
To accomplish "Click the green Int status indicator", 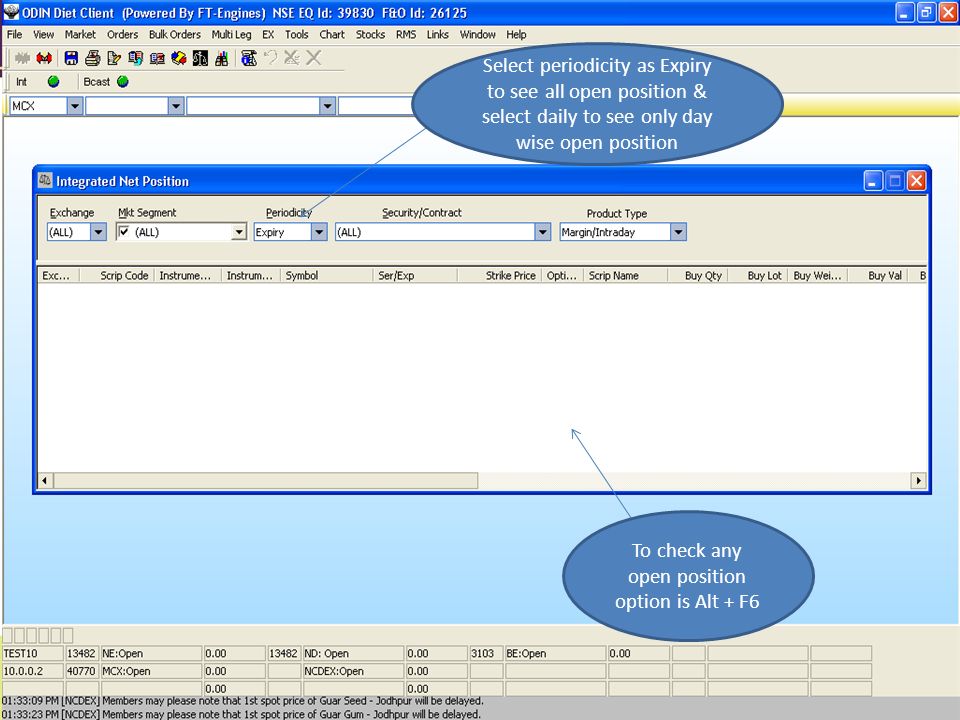I will click(53, 81).
